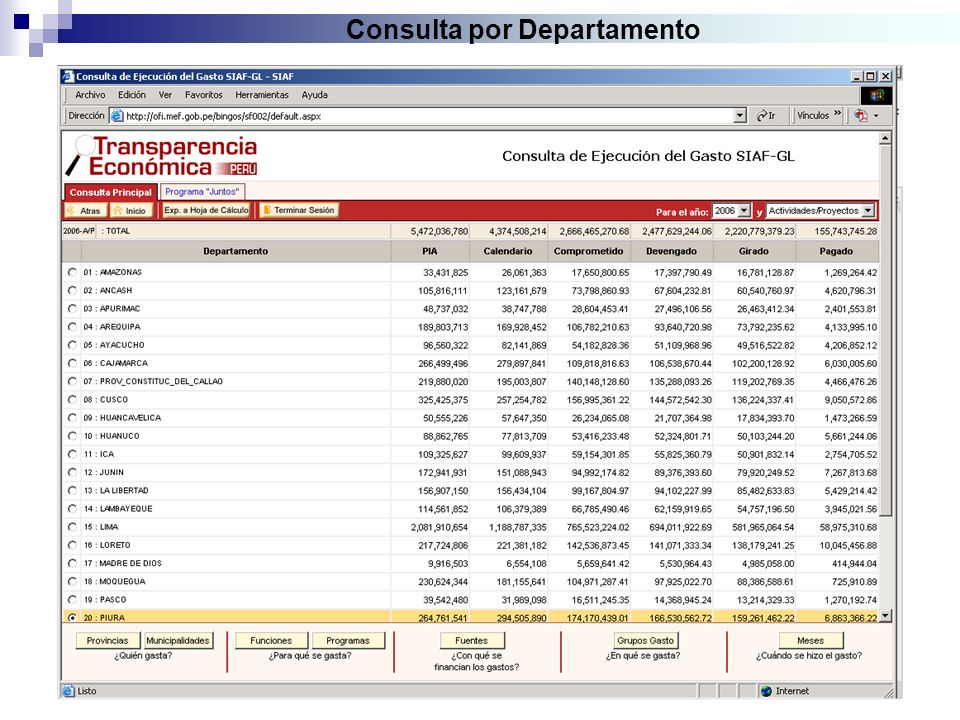Click the 18 : MOQUEGUA row text

point(114,582)
